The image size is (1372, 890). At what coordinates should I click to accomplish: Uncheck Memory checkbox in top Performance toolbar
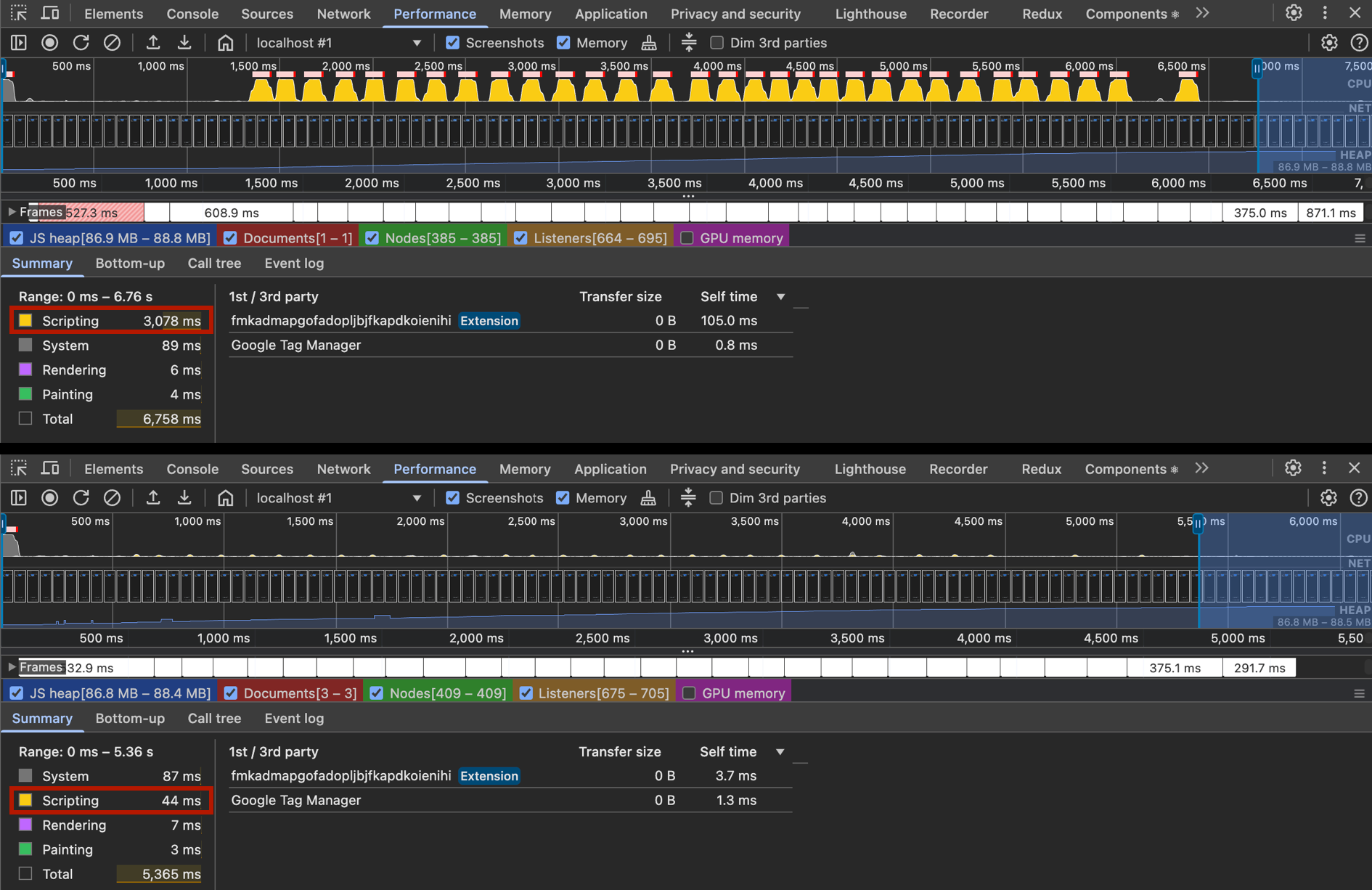pos(563,43)
